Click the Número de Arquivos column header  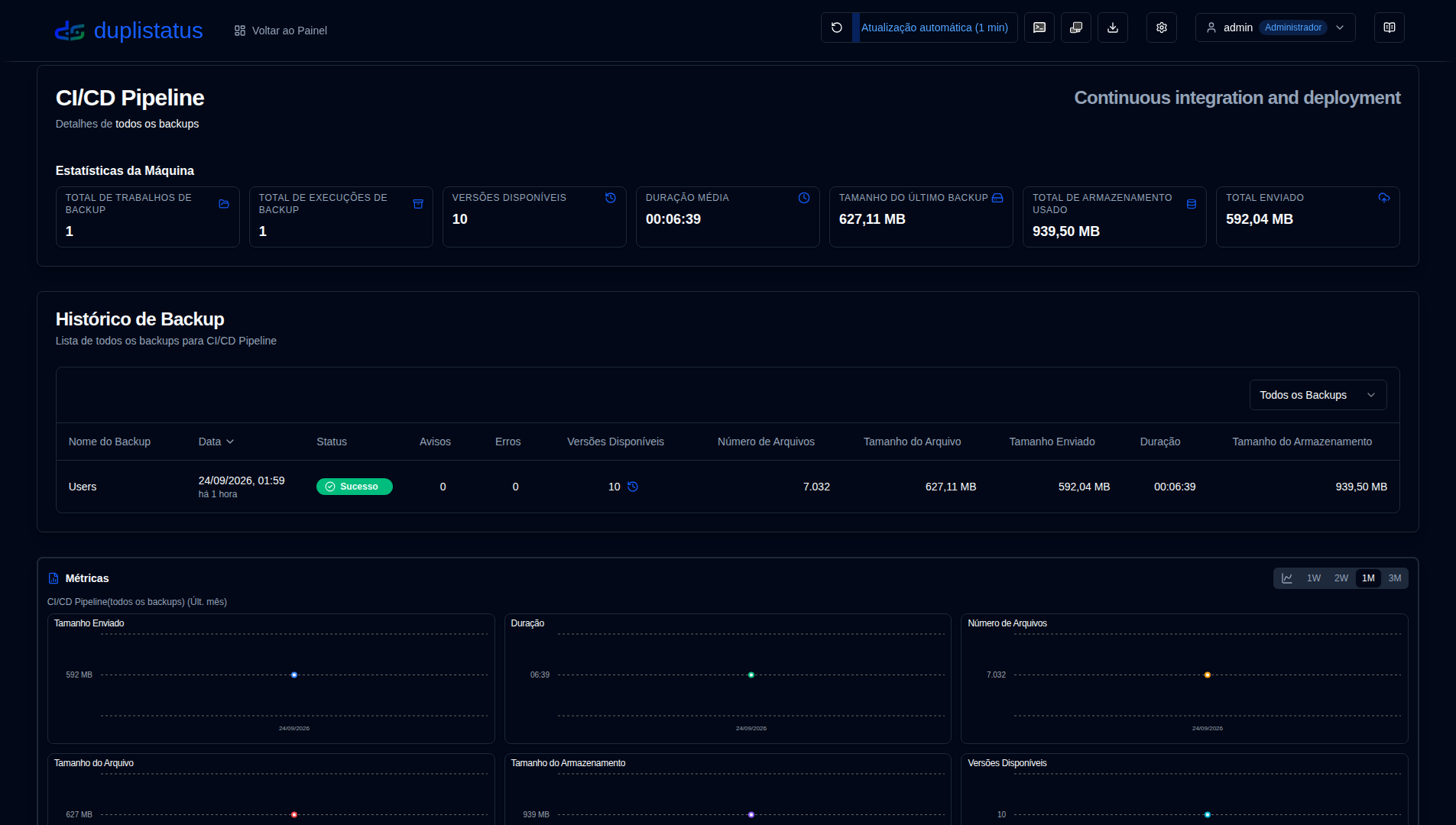[x=766, y=442]
